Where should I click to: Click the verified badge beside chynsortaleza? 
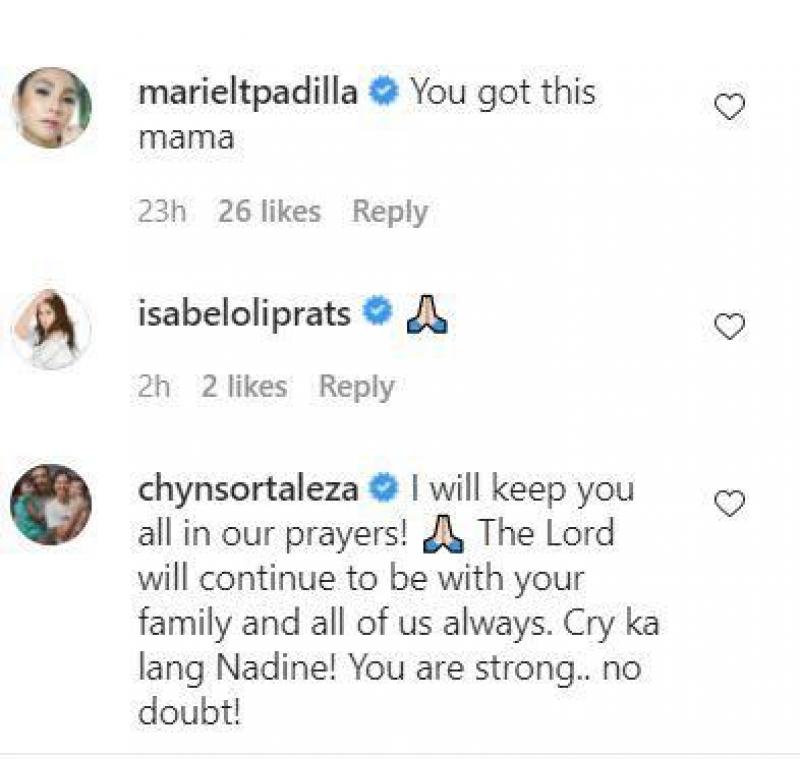coord(382,490)
